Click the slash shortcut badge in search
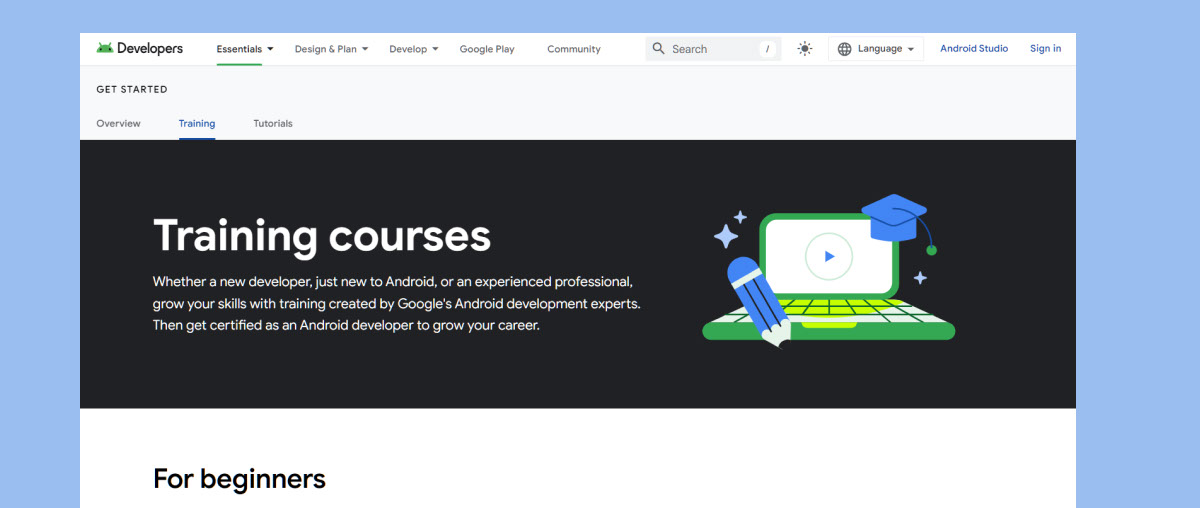 [x=768, y=49]
